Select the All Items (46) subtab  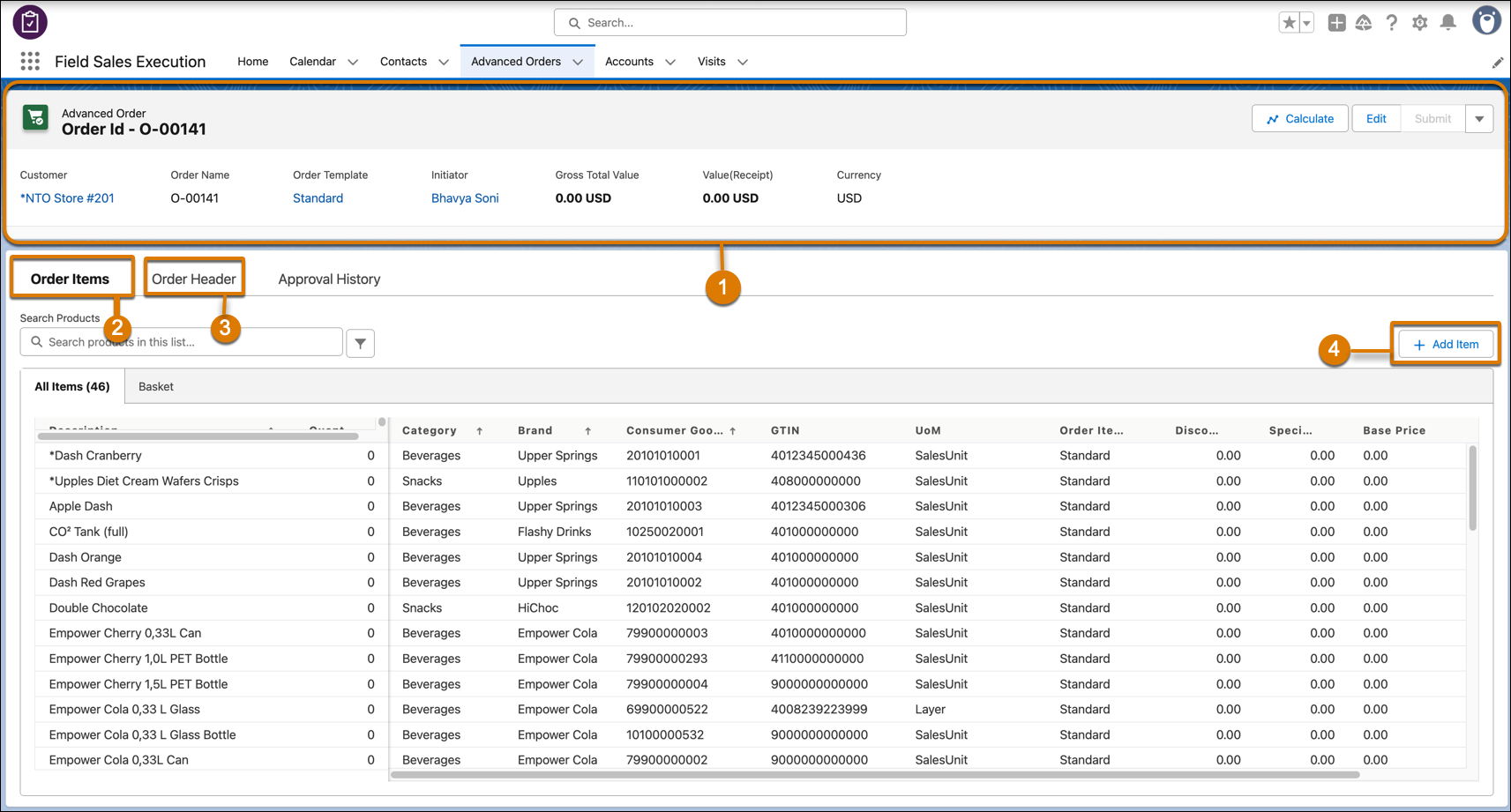pyautogui.click(x=72, y=387)
